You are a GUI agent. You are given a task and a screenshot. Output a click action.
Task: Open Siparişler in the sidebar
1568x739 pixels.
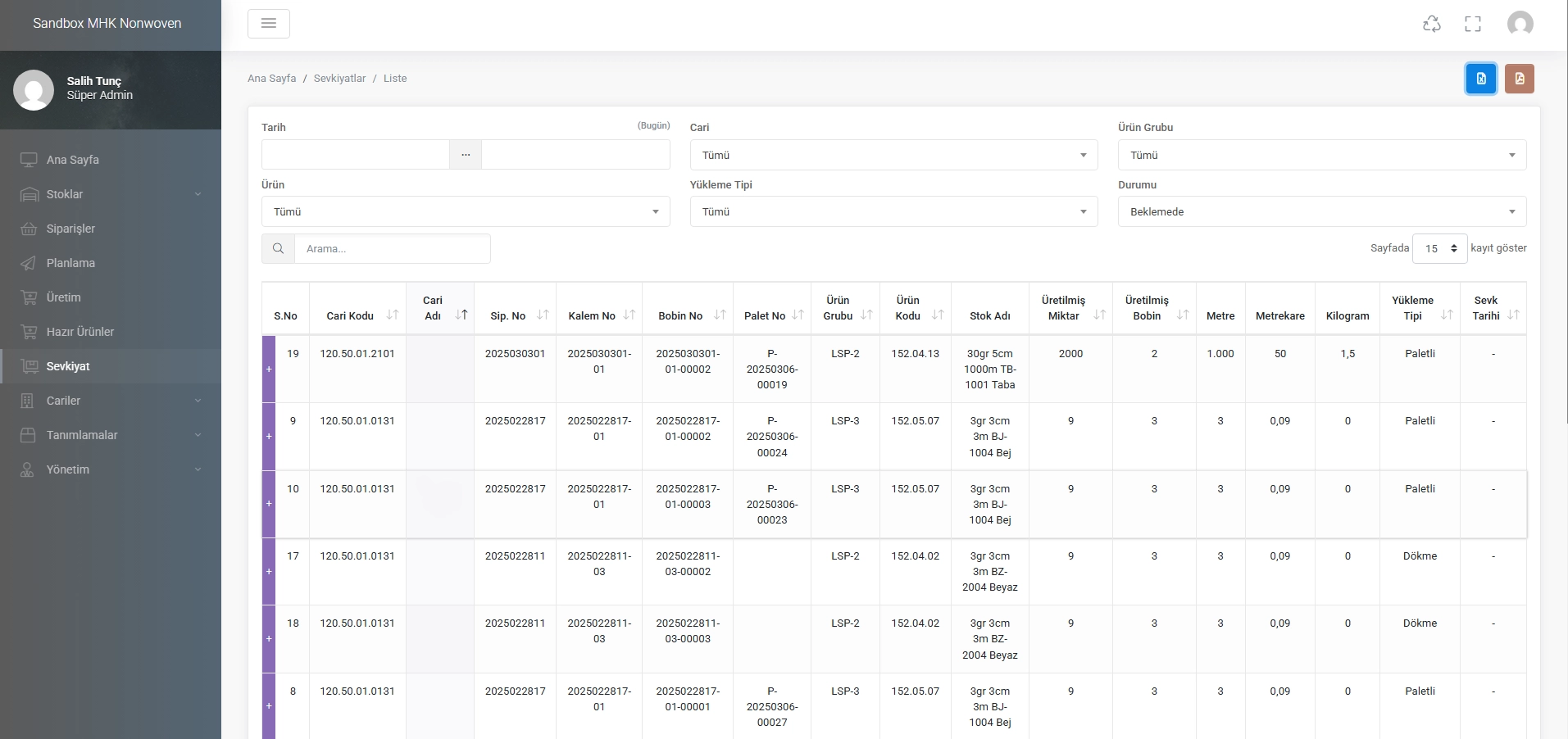(70, 229)
